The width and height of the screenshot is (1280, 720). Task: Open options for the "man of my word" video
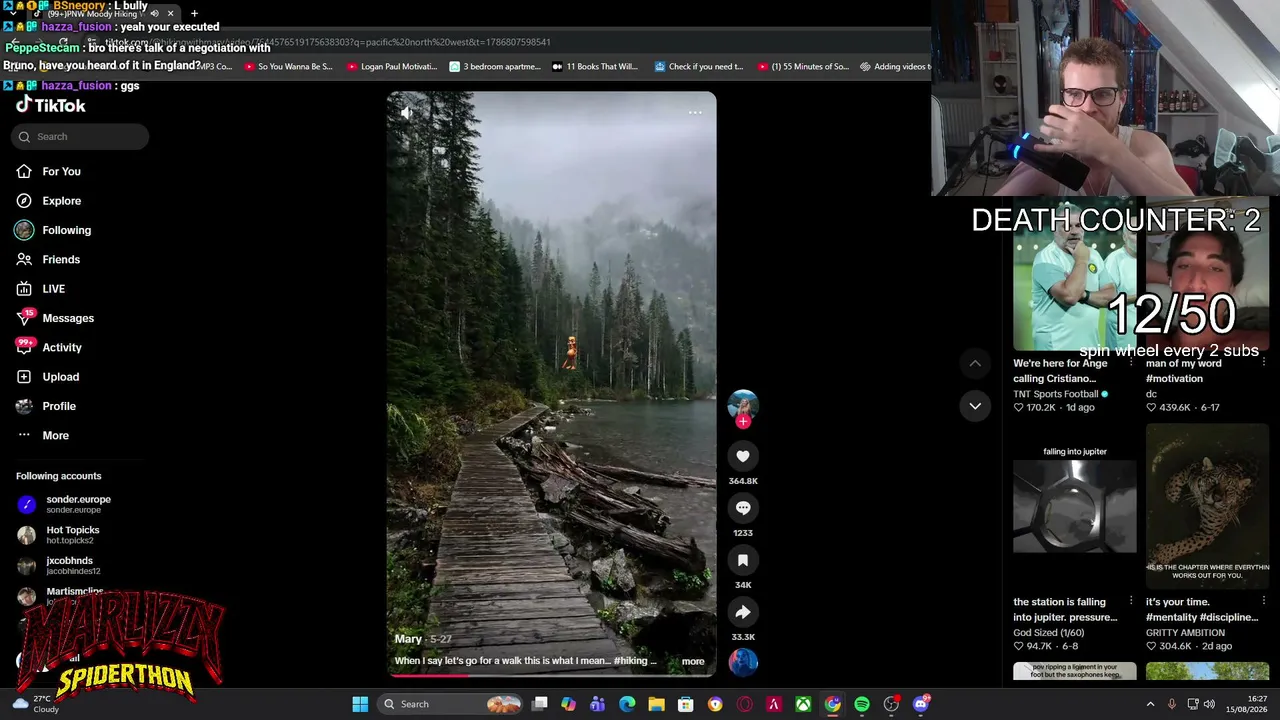click(x=1264, y=363)
